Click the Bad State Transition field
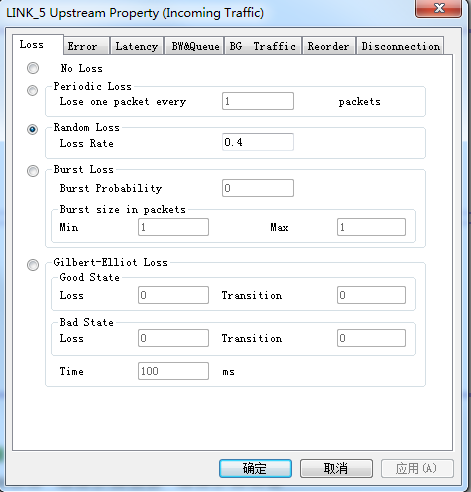 [x=371, y=338]
